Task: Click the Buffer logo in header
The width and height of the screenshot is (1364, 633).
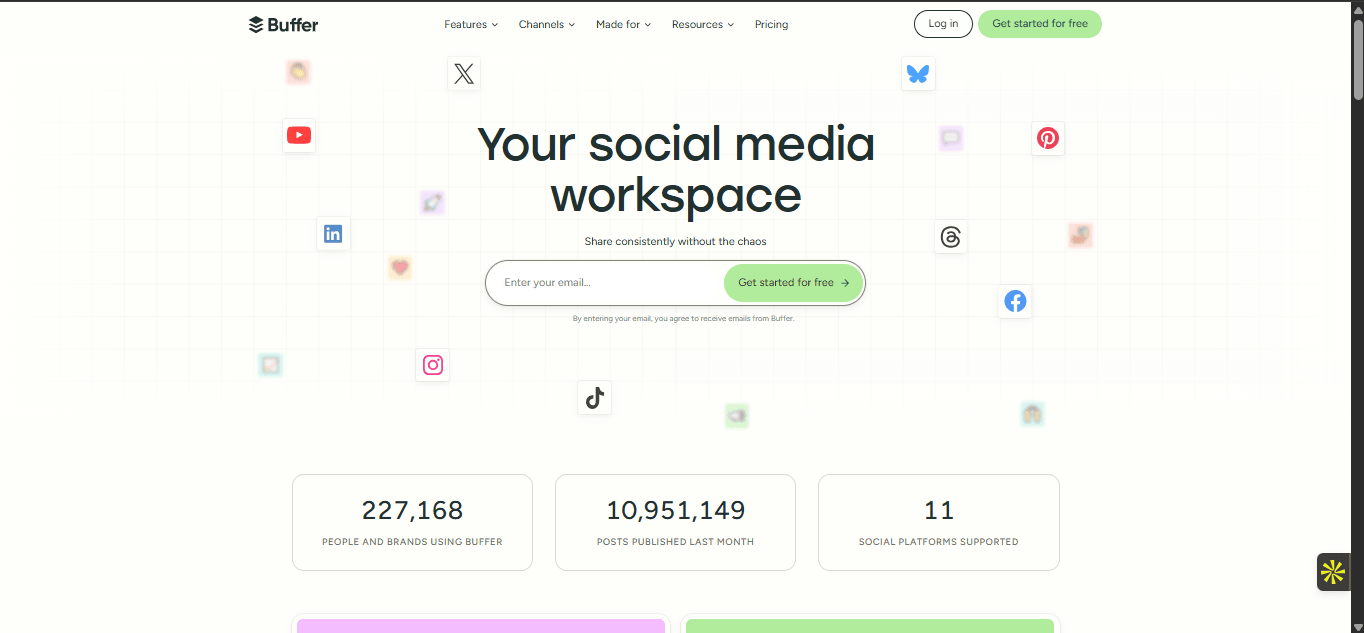Action: [x=283, y=24]
